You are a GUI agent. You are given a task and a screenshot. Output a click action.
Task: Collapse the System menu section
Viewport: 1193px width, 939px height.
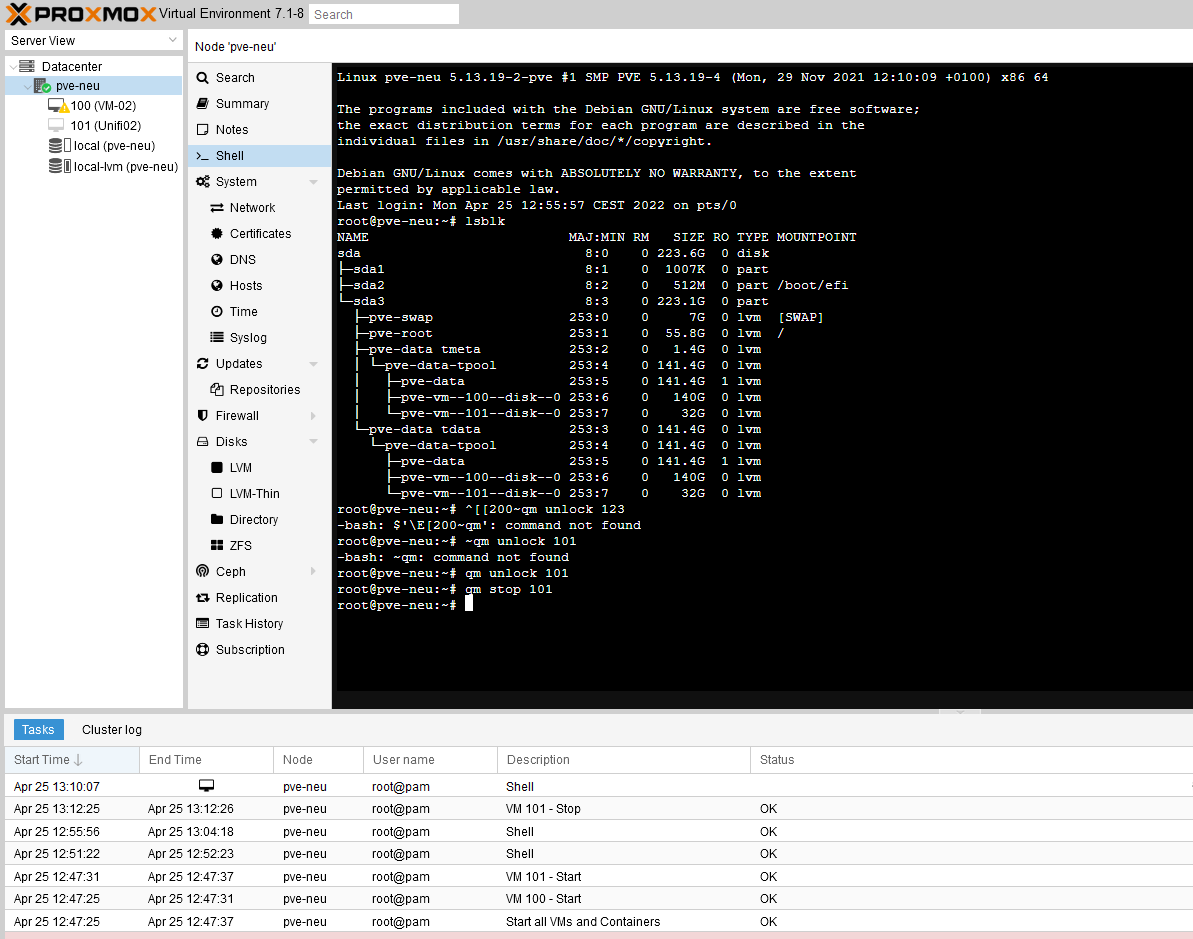coord(313,182)
